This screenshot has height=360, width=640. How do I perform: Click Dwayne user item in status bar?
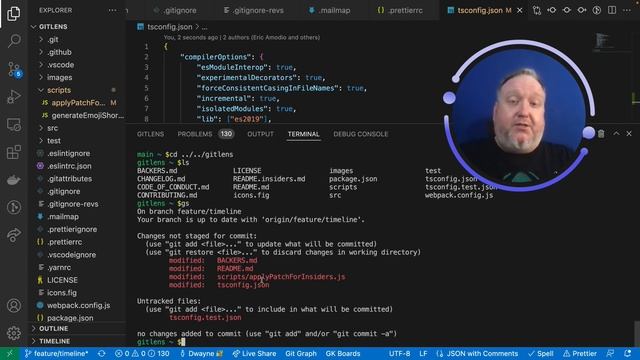click(x=201, y=353)
